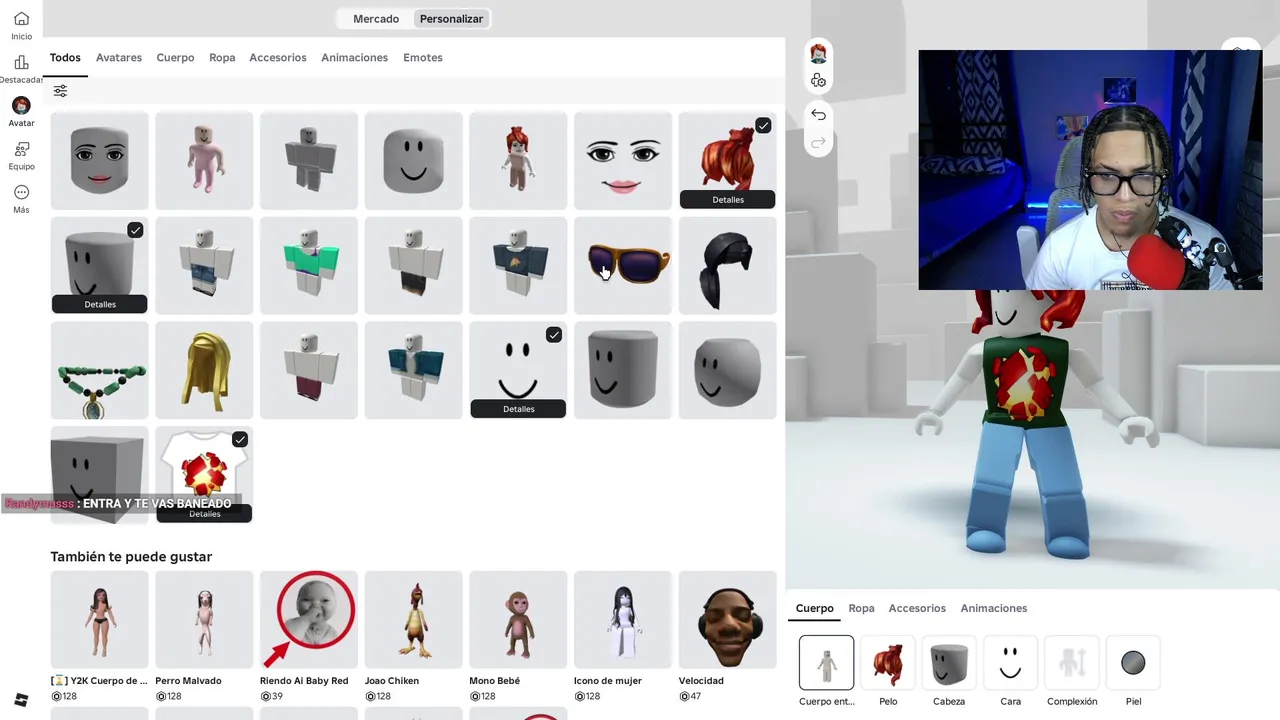Open the Accesorios tab below avatar preview
This screenshot has width=1280, height=720.
[917, 608]
